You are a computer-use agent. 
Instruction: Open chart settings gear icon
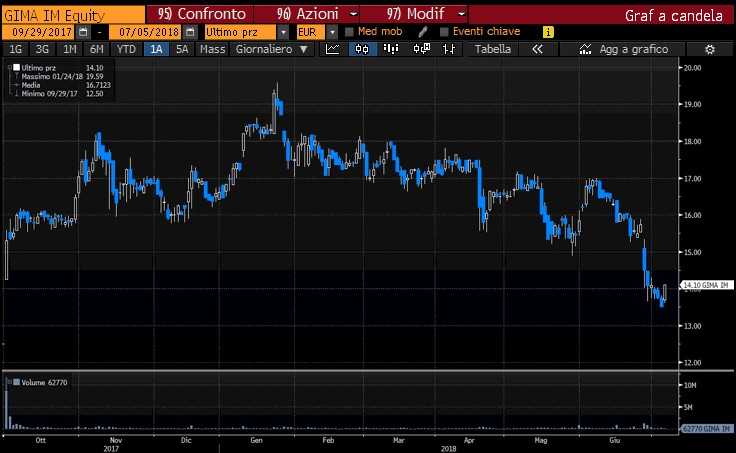click(710, 48)
